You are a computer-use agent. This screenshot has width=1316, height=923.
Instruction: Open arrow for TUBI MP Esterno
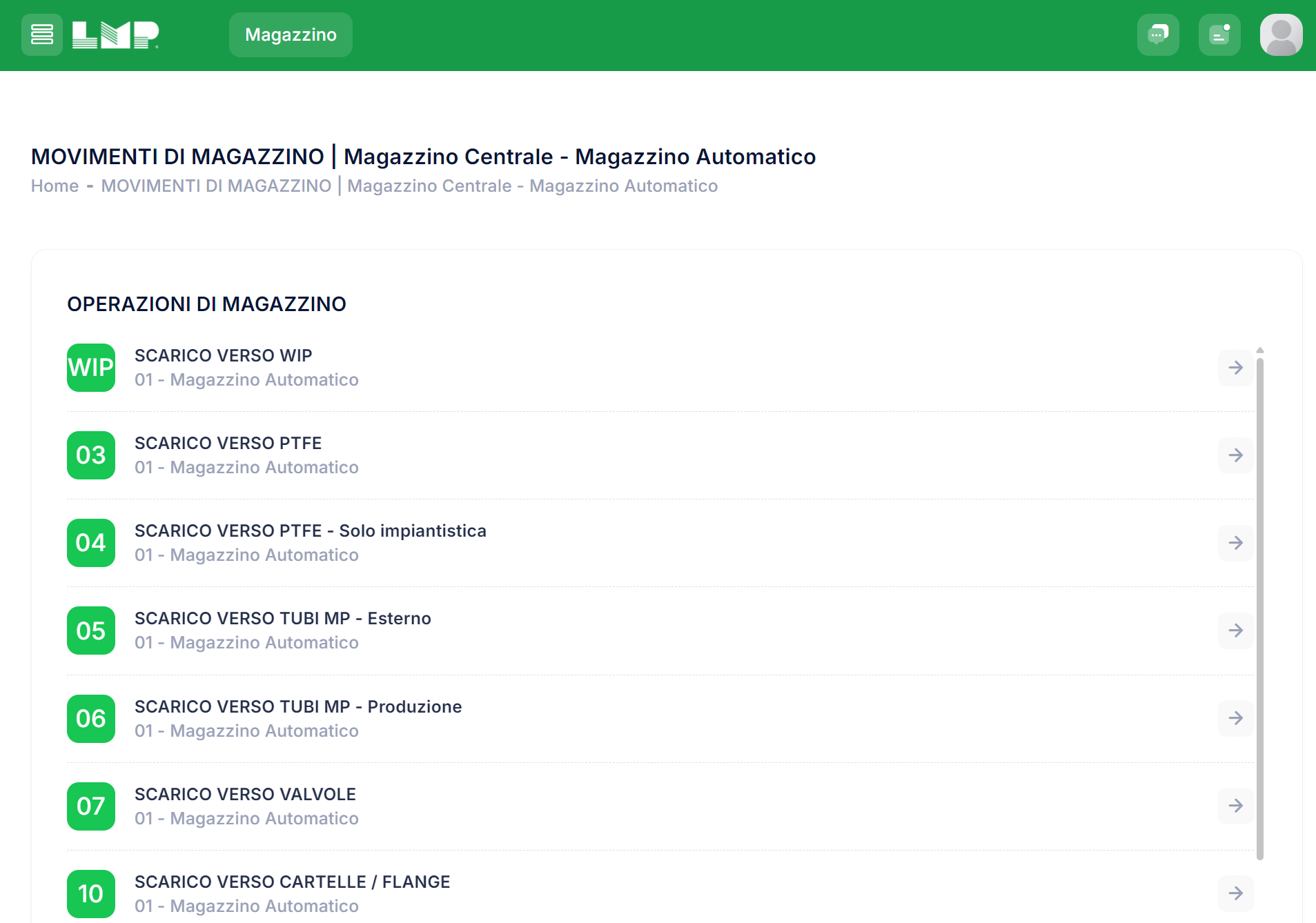click(x=1235, y=631)
